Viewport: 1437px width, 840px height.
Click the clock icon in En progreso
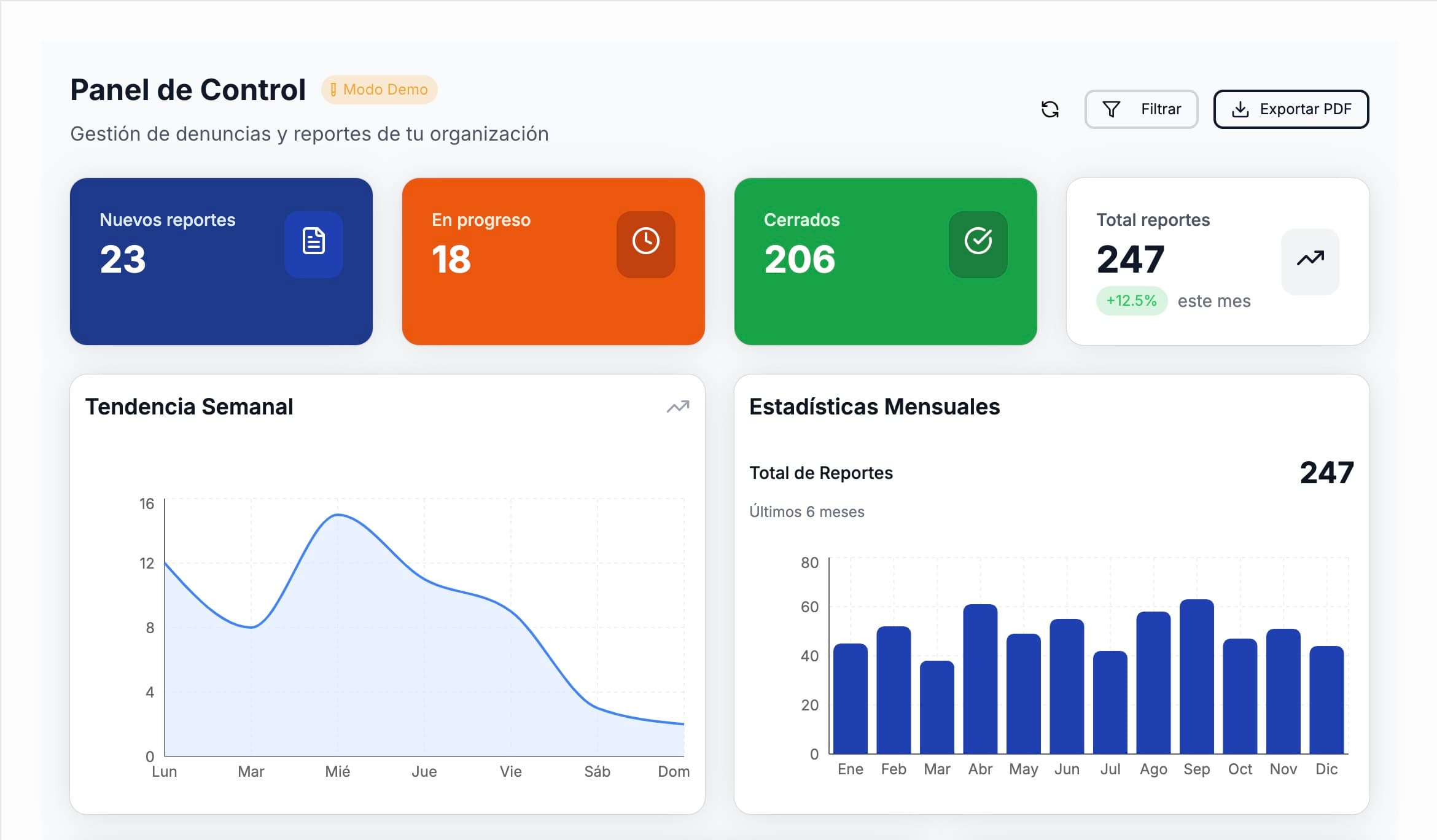coord(646,241)
